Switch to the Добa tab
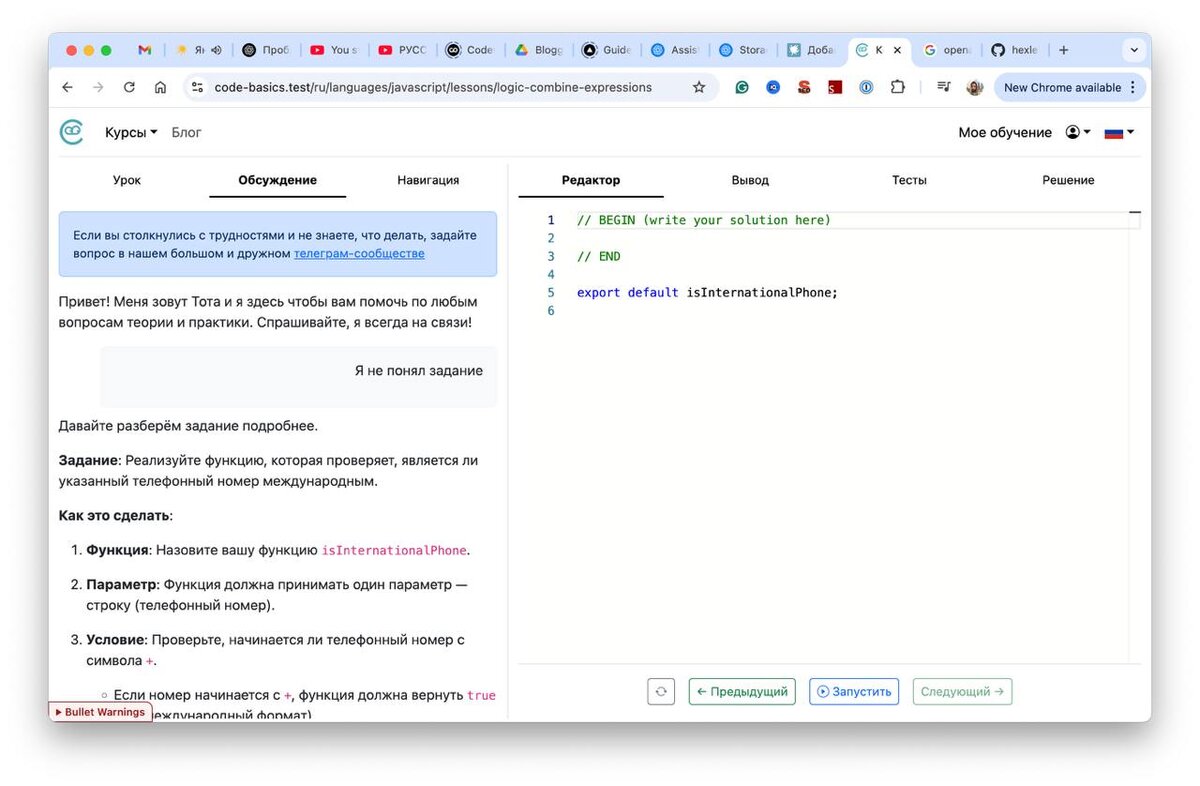This screenshot has height=786, width=1200. coord(811,50)
